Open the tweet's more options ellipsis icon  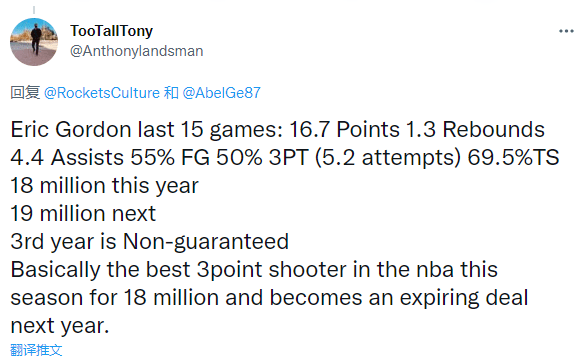click(x=566, y=31)
